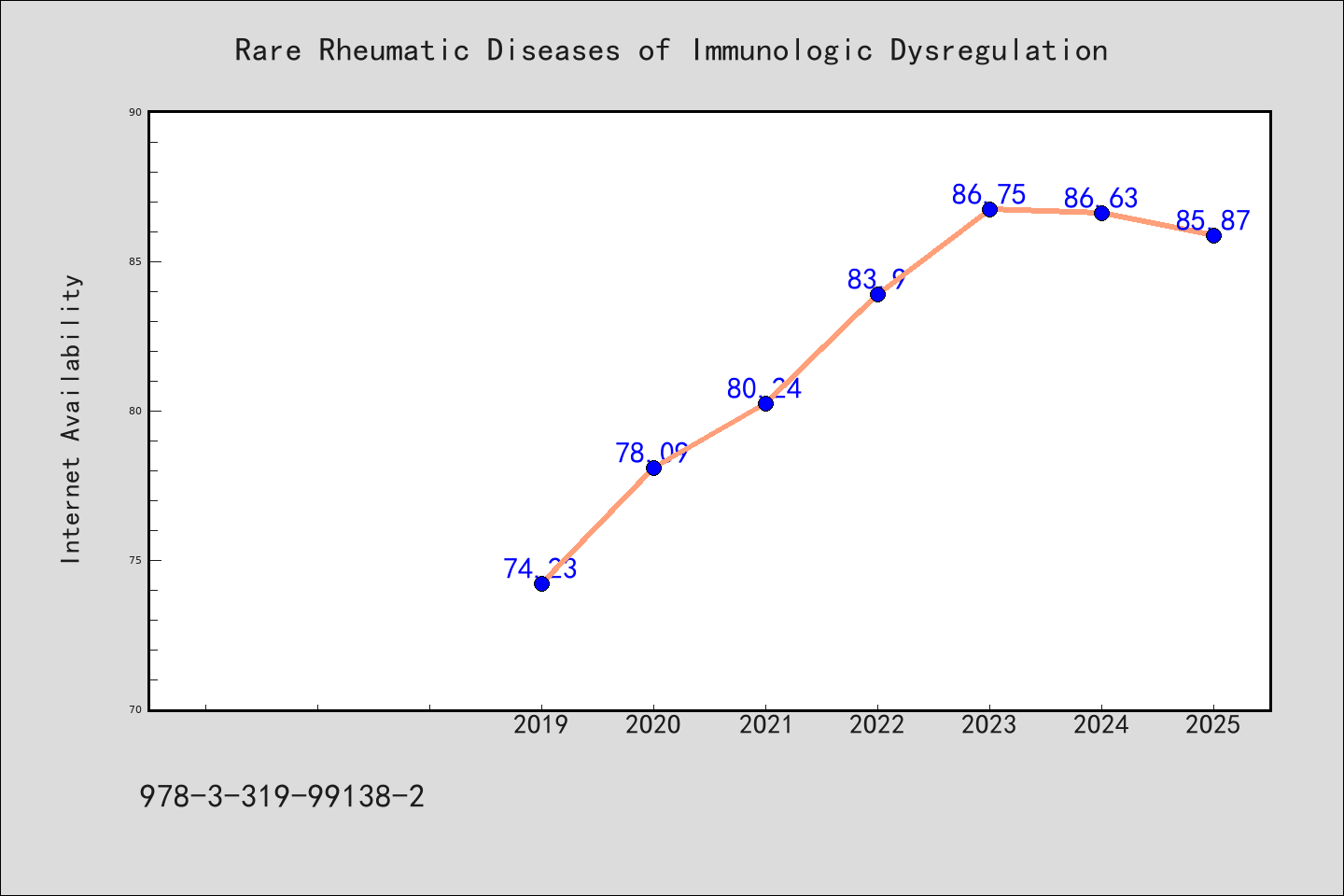
Task: Click the y-axis tick label 75
Action: [135, 560]
